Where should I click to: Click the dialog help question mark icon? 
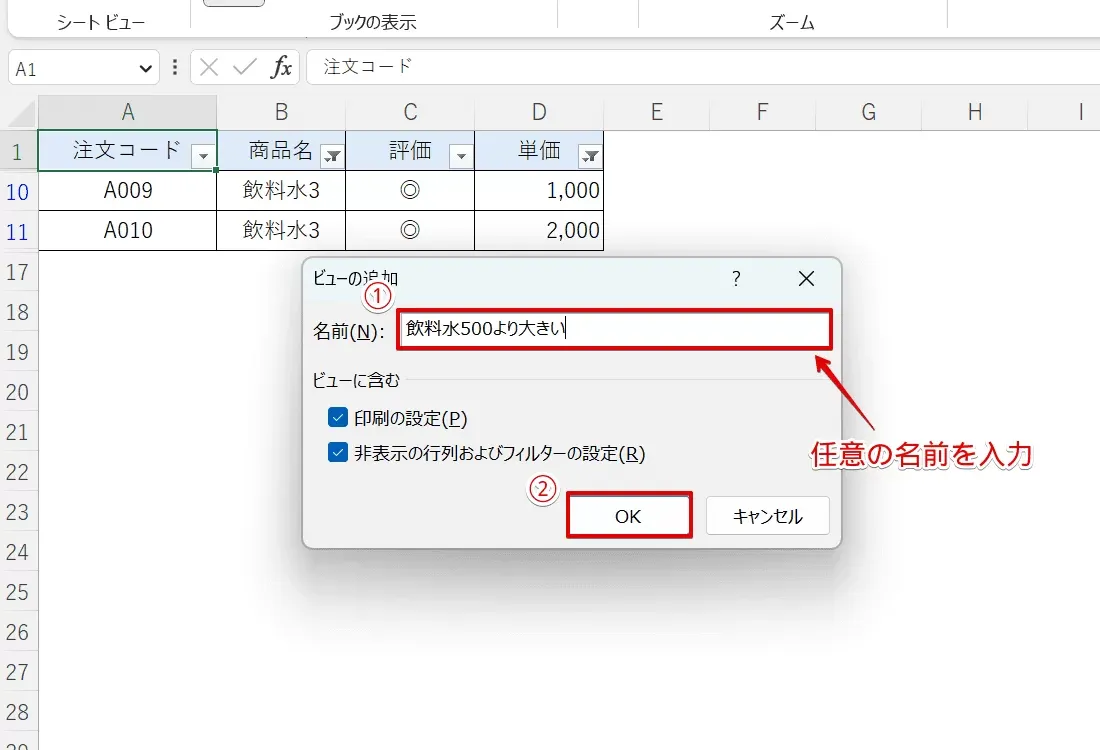pos(736,279)
